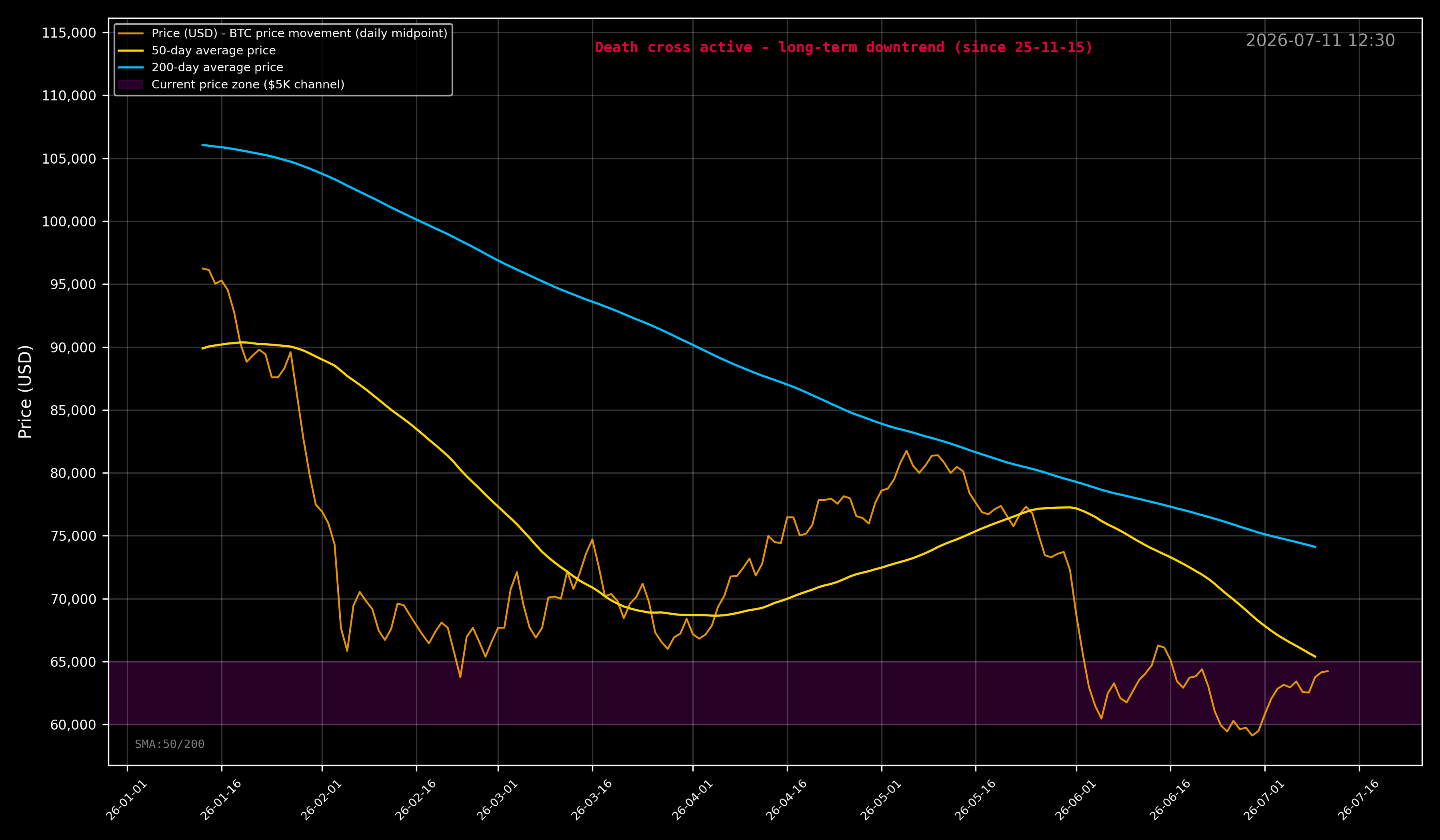Click the 80,000 y-axis tick label
Screen dimensions: 1440x840
tap(73, 473)
